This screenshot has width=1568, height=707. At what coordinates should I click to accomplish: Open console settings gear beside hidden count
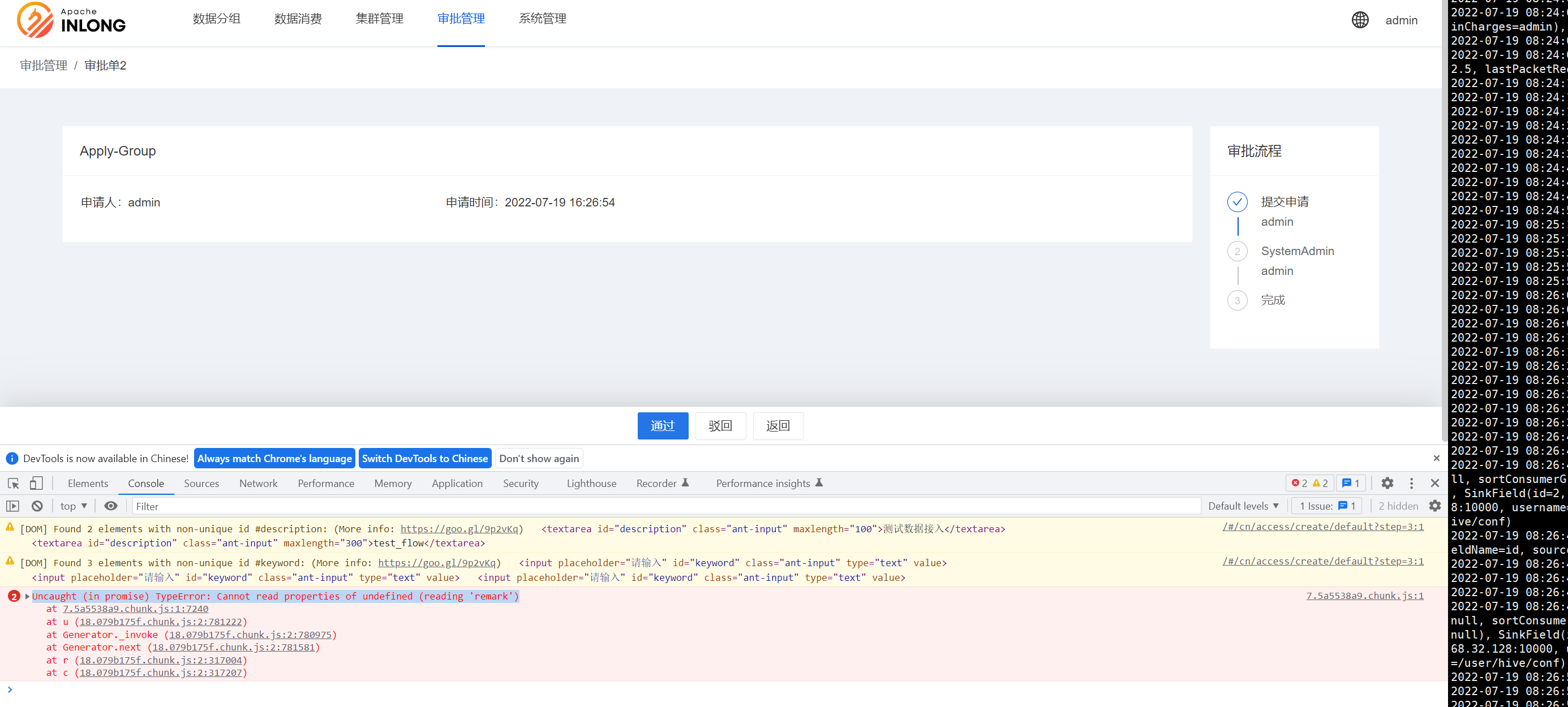pos(1434,506)
